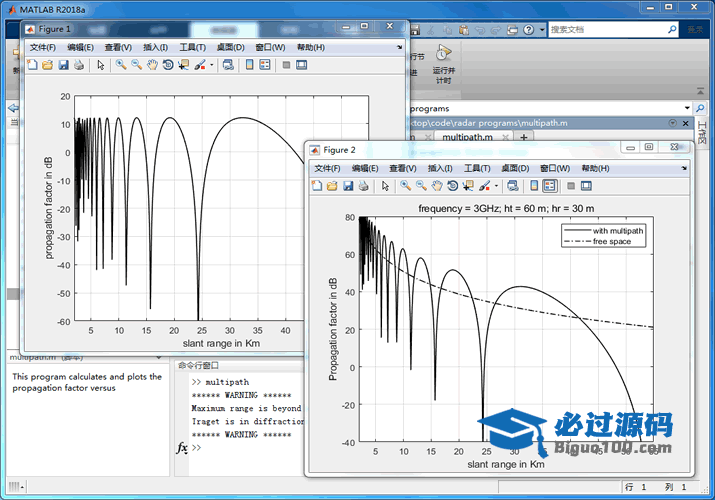Dock Figure 2 using menu bar arrow
The height and width of the screenshot is (500, 715).
coord(684,168)
